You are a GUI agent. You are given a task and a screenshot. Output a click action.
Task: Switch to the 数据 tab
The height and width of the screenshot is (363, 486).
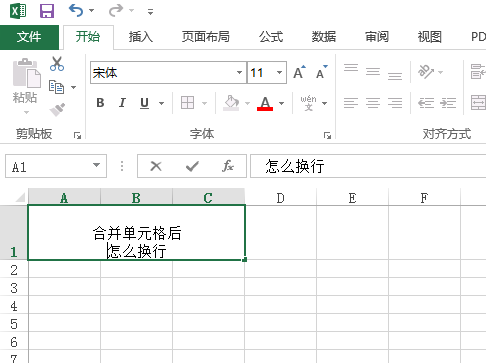tap(324, 37)
